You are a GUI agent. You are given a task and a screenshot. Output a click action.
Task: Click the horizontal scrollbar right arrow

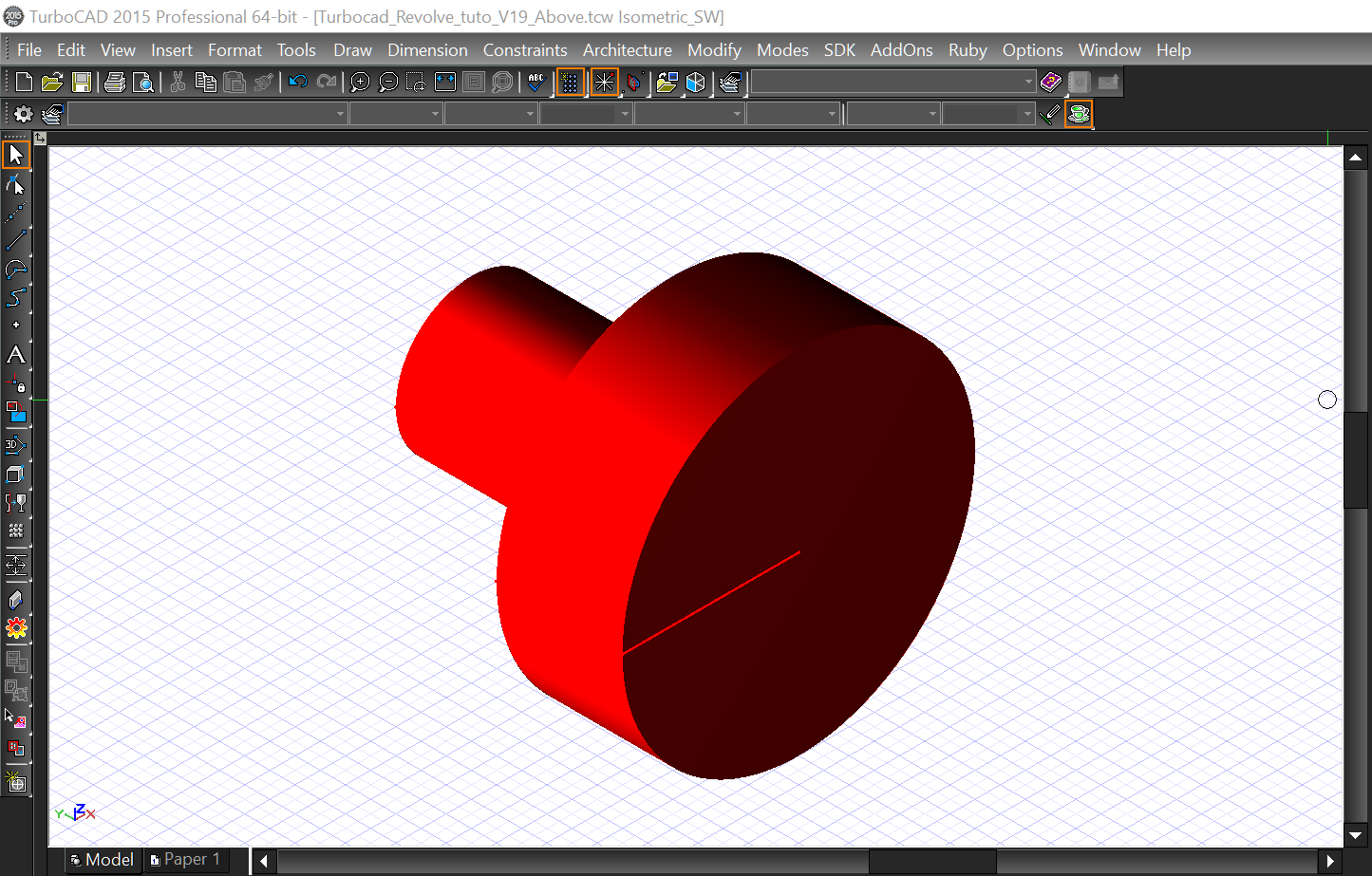[x=1331, y=862]
